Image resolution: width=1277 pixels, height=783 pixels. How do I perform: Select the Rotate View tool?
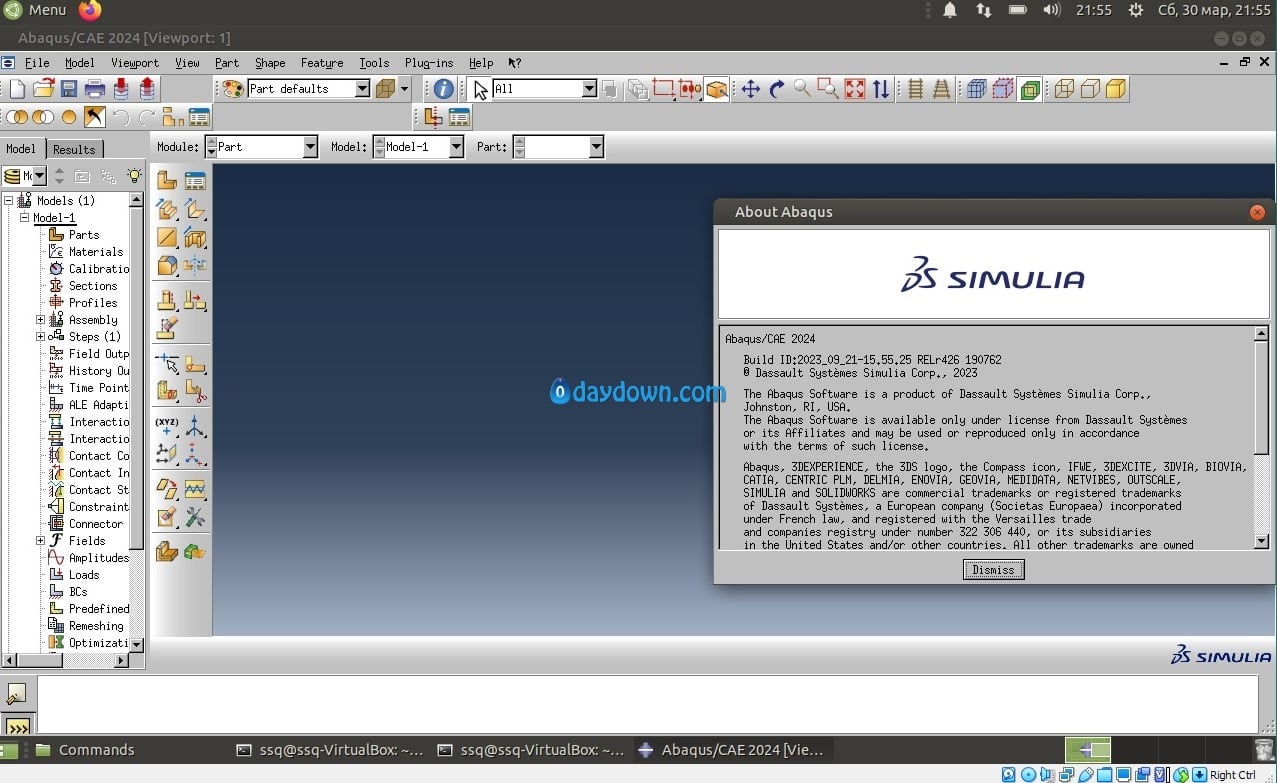click(777, 89)
